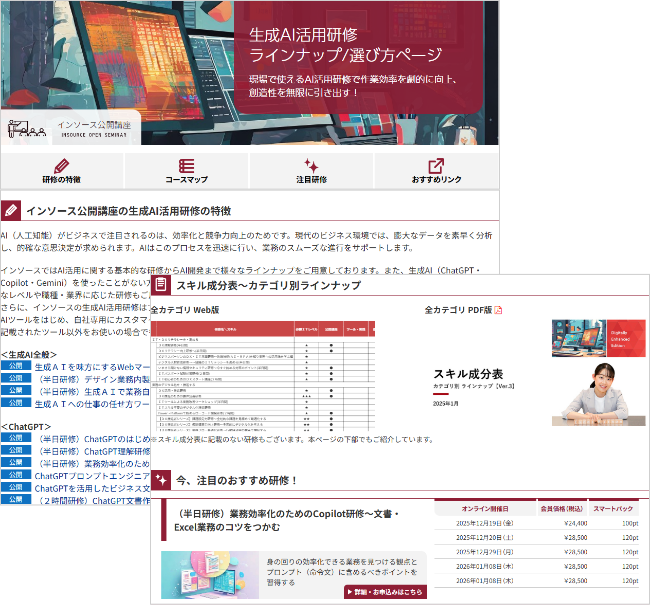Click the PDF icon beside 全カテゴリ PDF版

pyautogui.click(x=498, y=310)
